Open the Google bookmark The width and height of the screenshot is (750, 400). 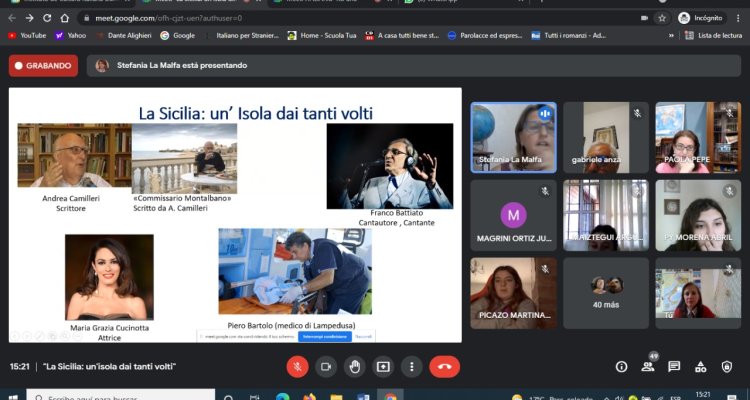[x=177, y=35]
